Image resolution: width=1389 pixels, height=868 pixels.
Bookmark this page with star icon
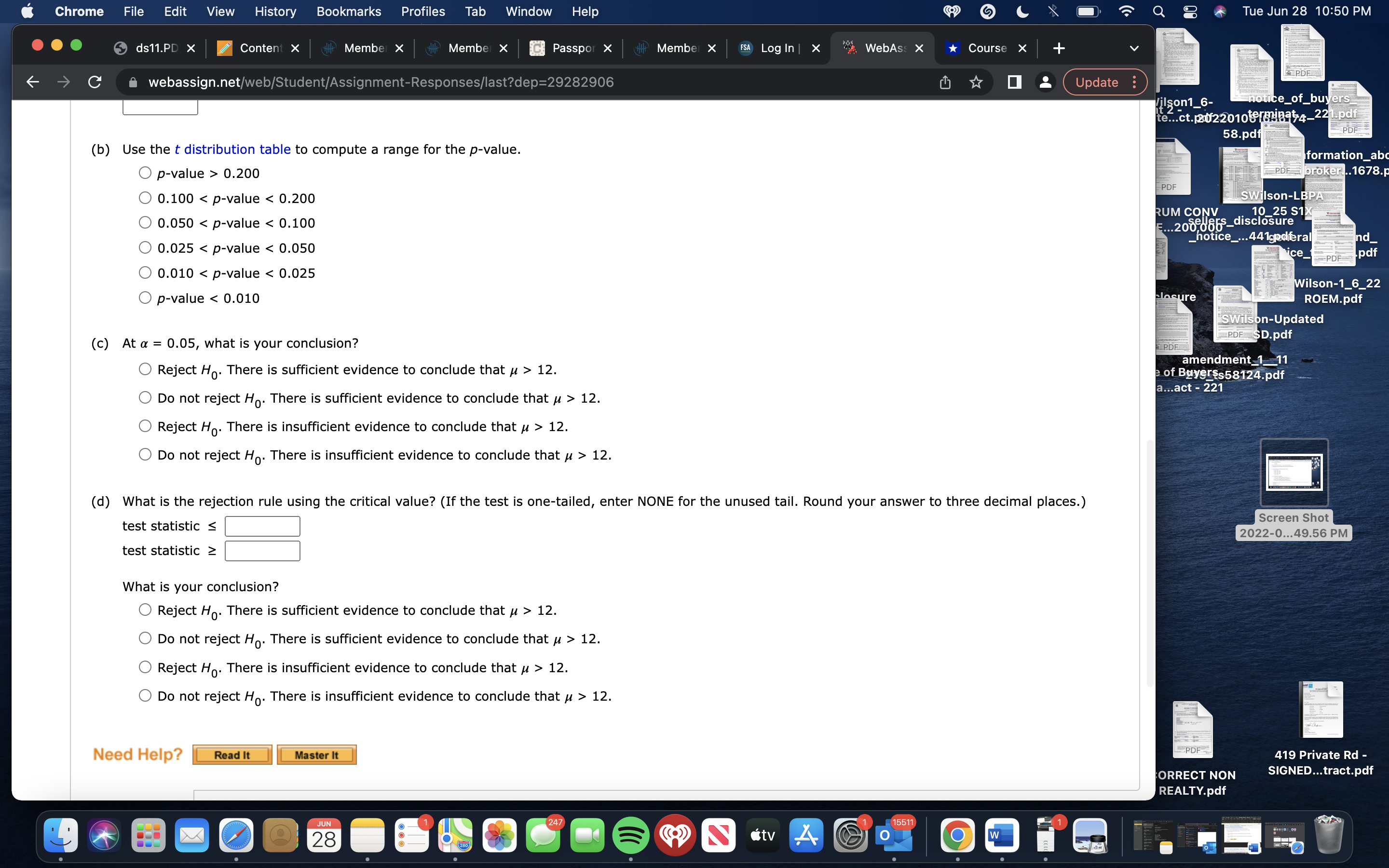[x=976, y=82]
